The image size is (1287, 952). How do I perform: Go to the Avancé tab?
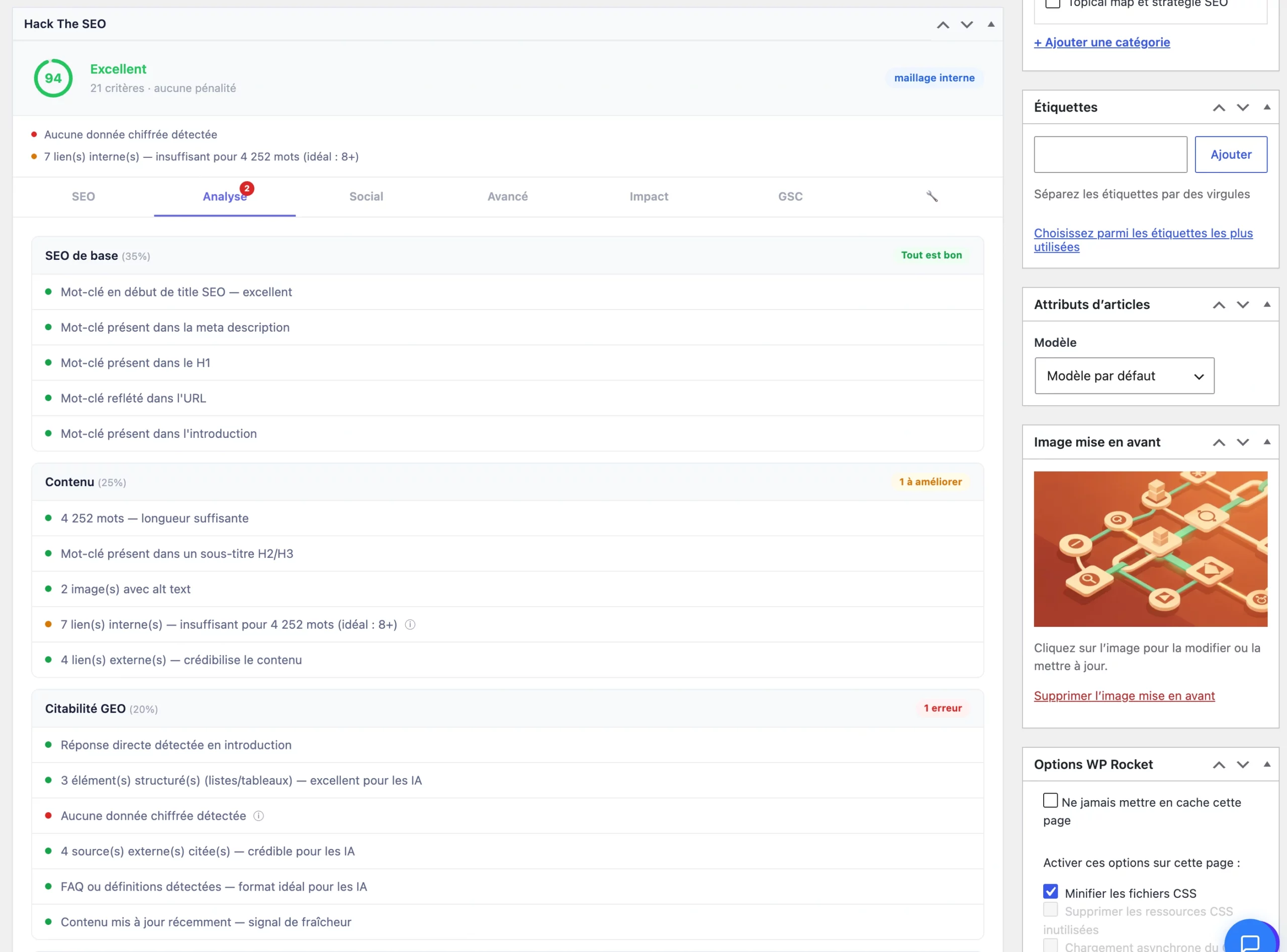point(508,197)
